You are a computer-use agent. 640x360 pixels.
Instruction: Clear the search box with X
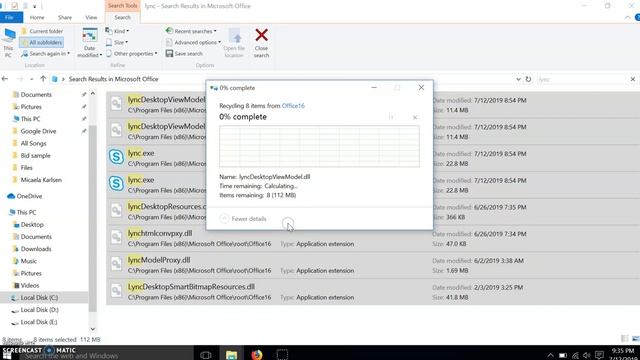pos(633,79)
